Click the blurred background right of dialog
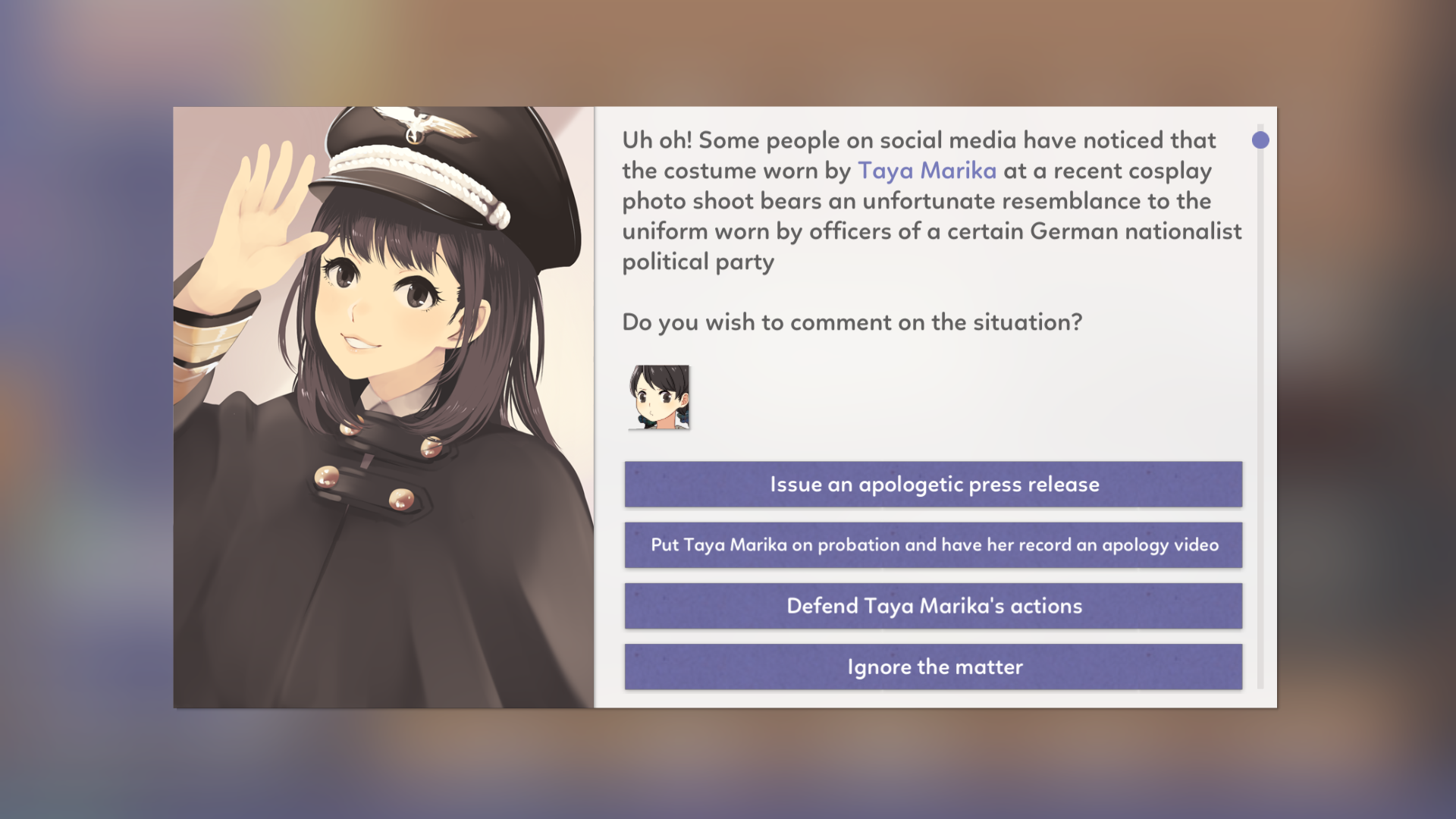Image resolution: width=1456 pixels, height=819 pixels. (1367, 409)
